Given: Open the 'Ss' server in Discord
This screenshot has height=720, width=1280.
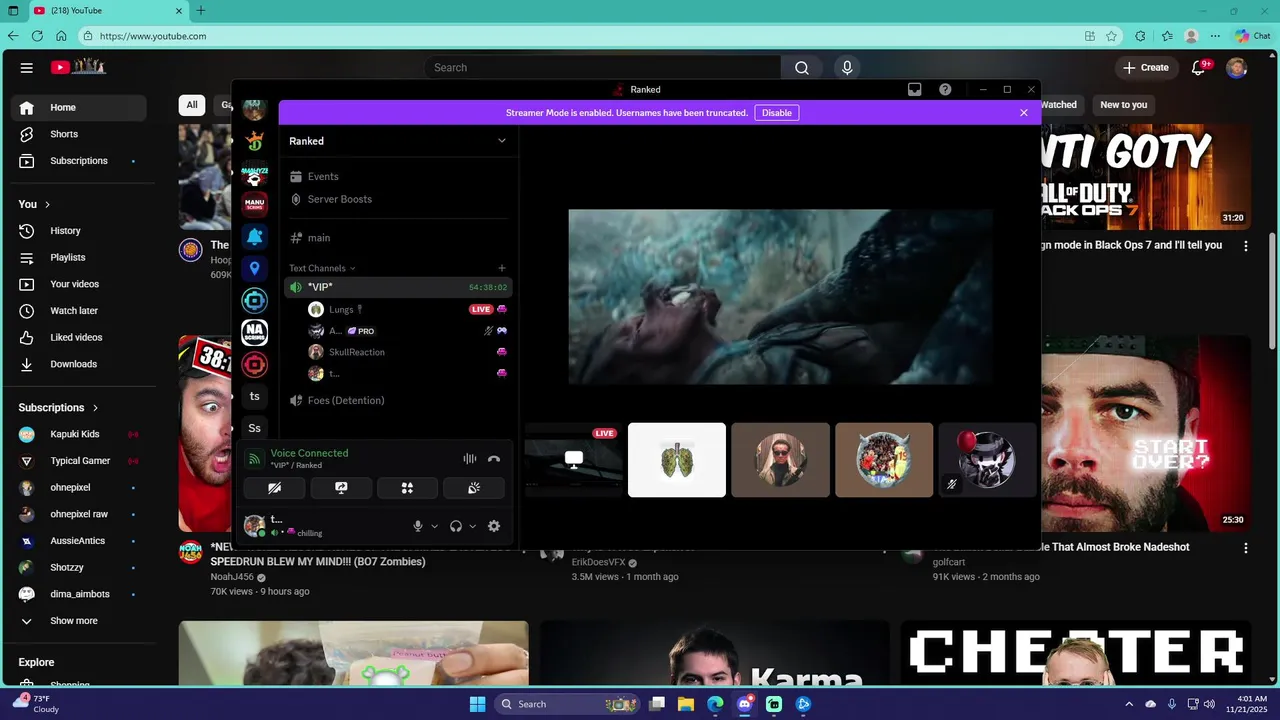Looking at the screenshot, I should [x=255, y=428].
